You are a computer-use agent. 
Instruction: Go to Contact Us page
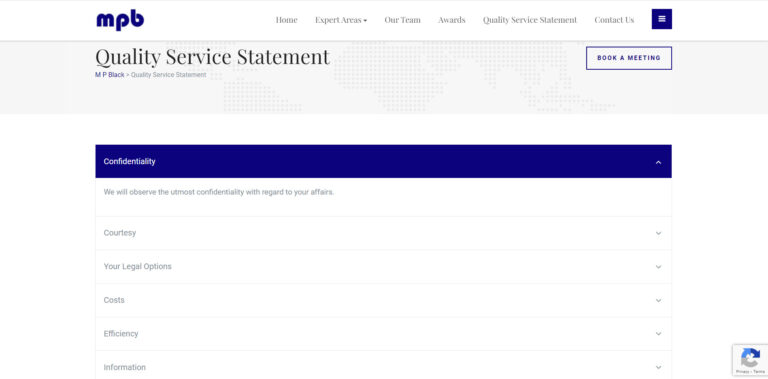point(614,20)
